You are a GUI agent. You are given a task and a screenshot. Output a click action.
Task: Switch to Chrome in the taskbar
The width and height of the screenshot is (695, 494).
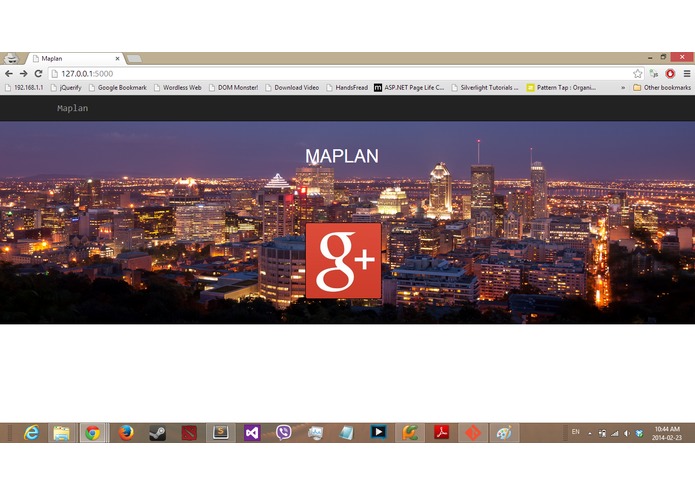tap(93, 432)
